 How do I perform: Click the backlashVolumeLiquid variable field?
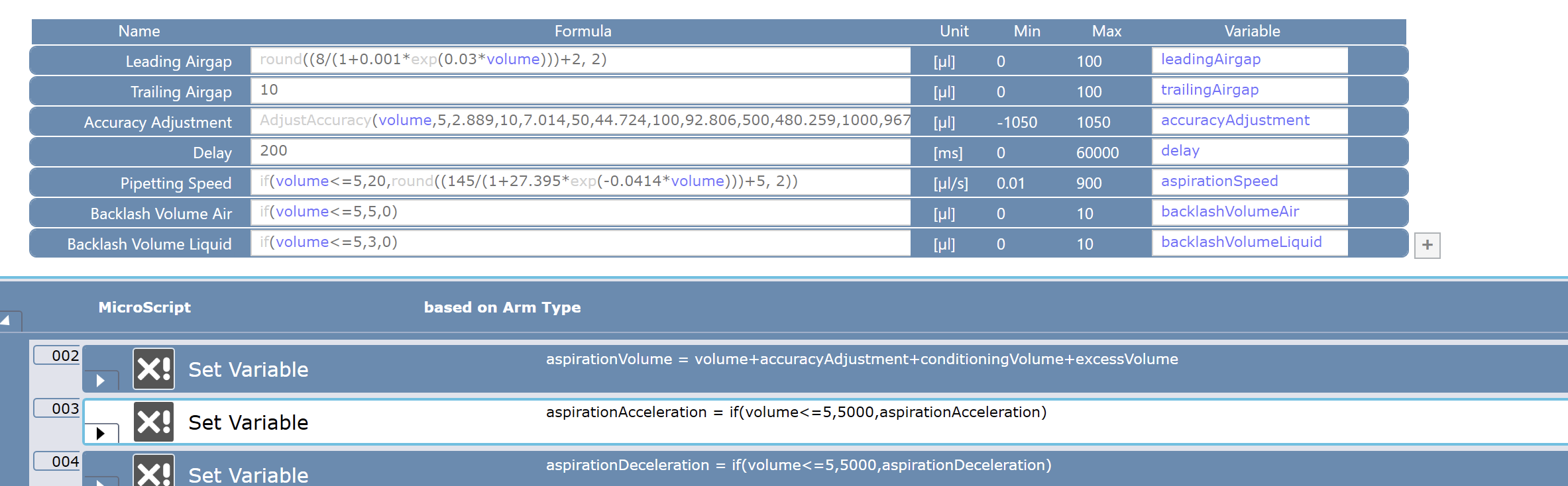1249,243
